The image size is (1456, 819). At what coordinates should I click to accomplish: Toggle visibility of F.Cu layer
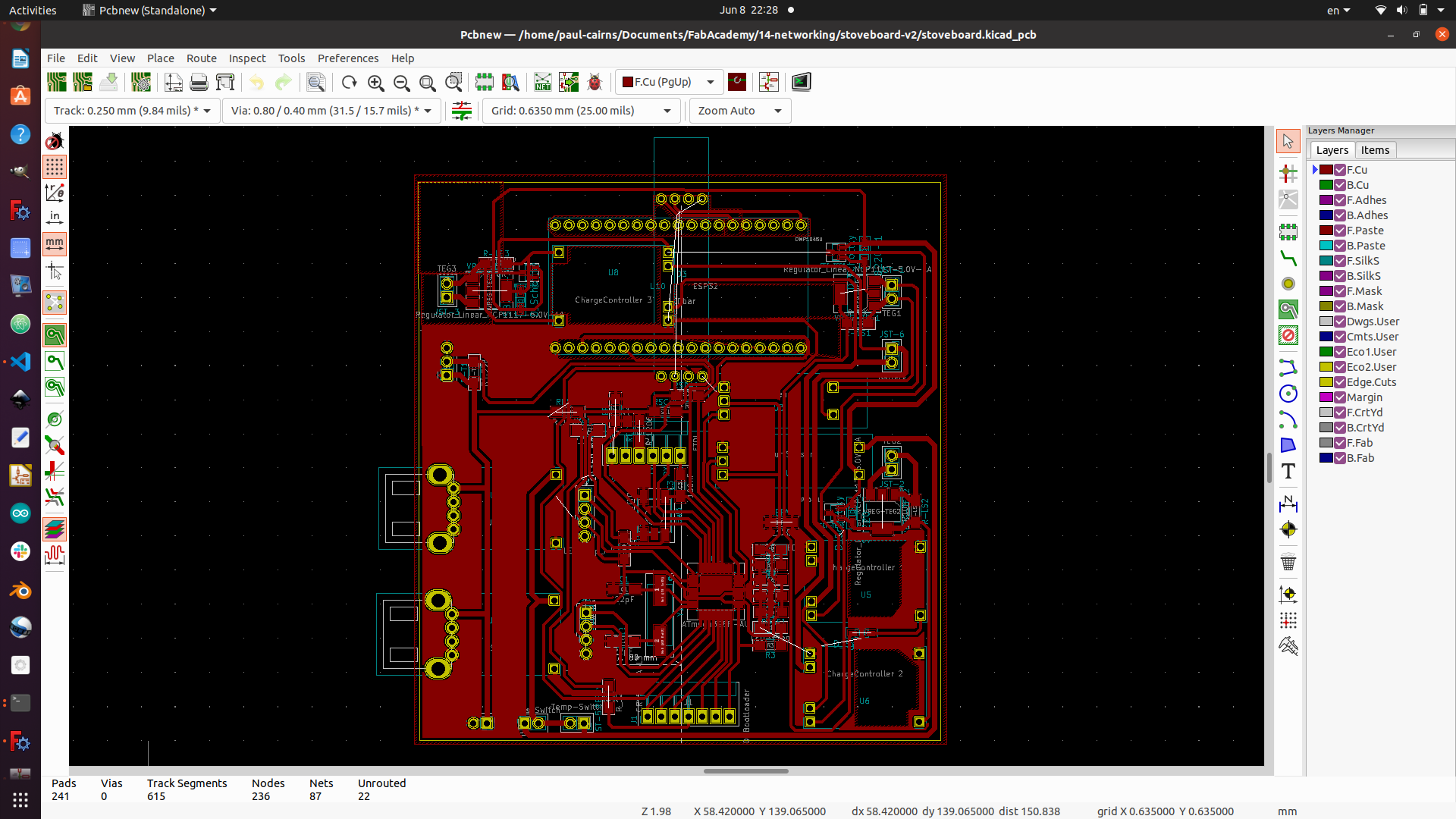(x=1340, y=170)
